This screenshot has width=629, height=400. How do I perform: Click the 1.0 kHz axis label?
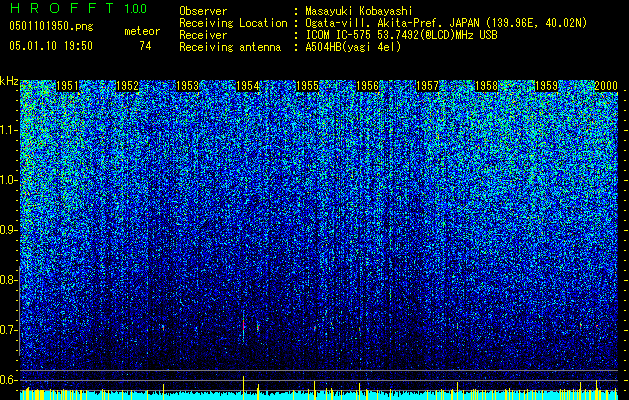coord(7,181)
